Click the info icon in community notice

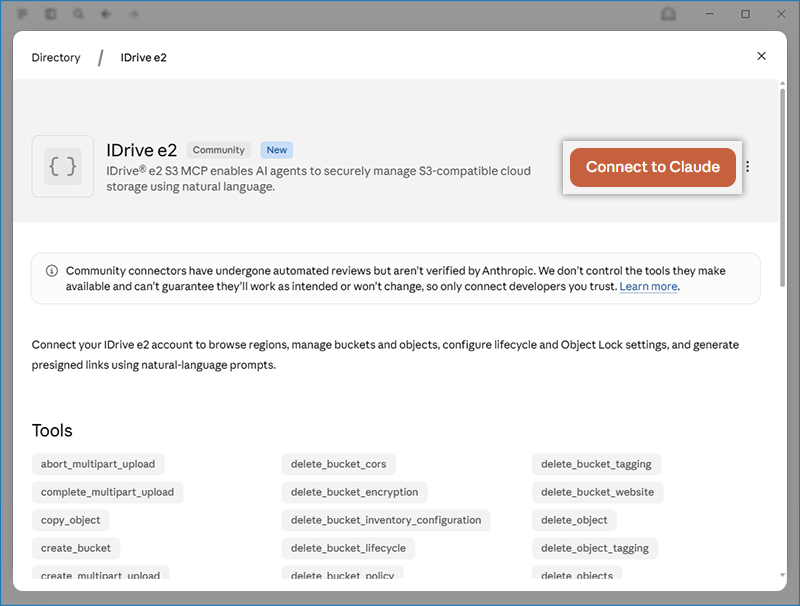tap(52, 271)
